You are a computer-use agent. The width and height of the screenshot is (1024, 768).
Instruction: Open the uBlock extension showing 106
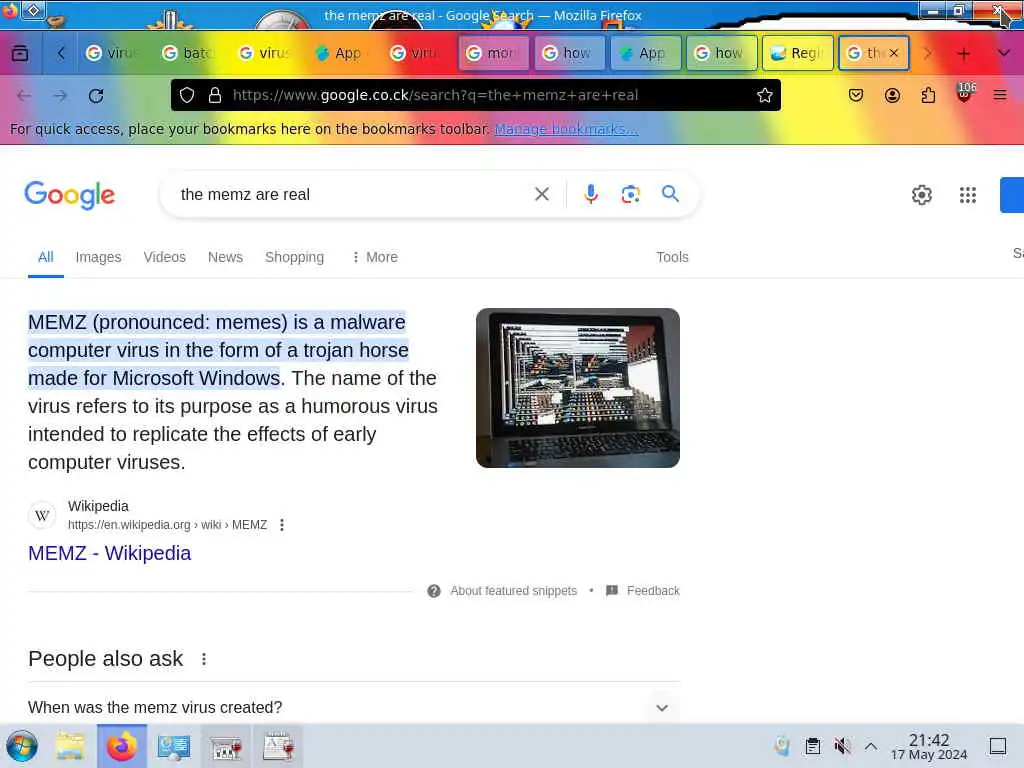965,93
